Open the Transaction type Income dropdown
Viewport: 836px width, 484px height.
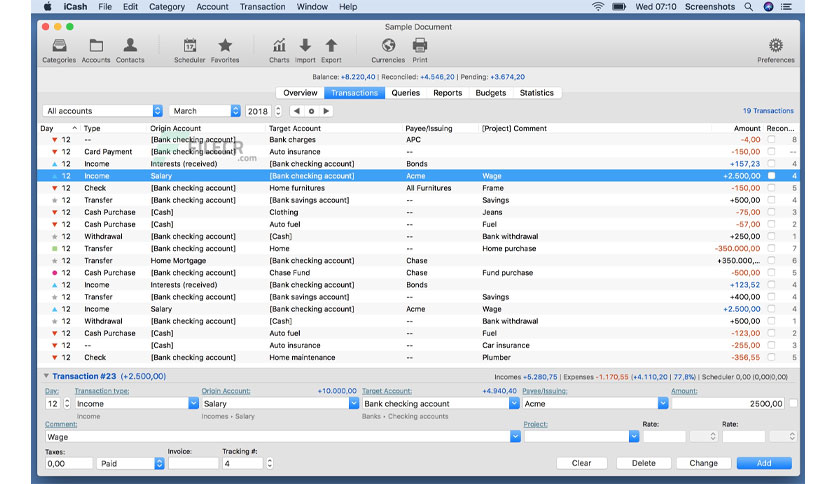194,404
